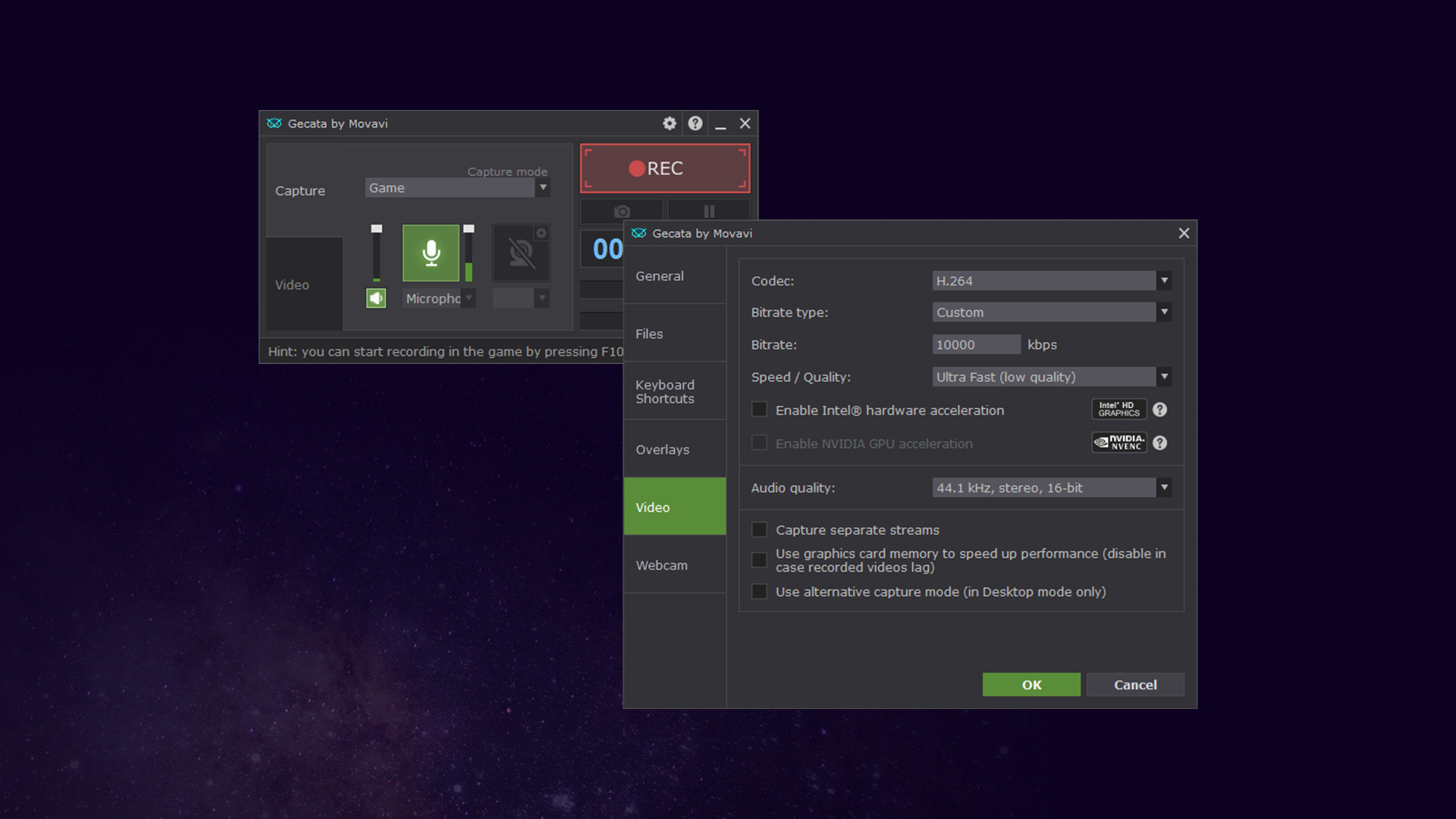Select the Video settings tab

click(x=675, y=507)
